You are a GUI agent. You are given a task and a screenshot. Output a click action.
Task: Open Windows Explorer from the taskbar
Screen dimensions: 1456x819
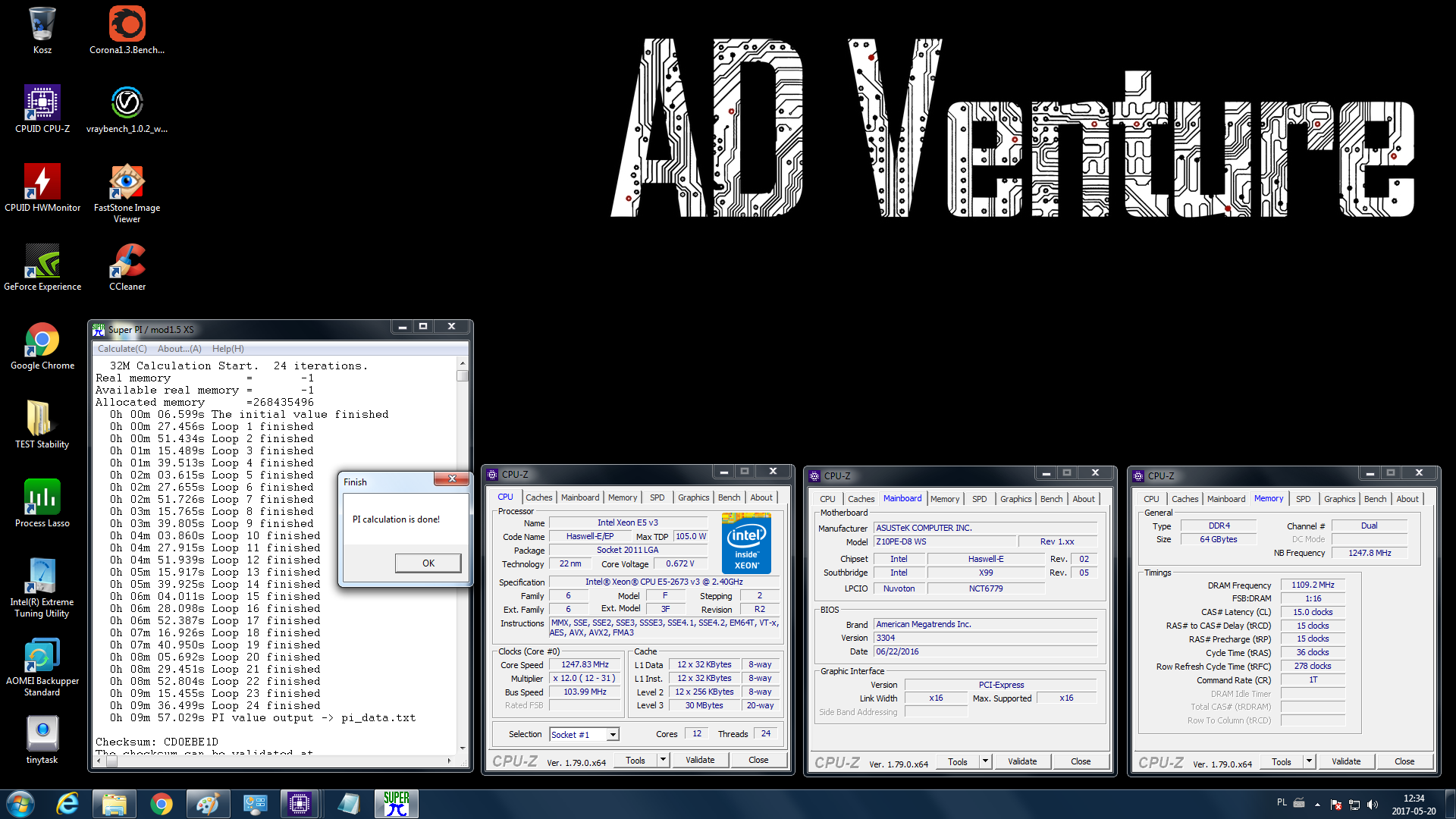pos(115,804)
